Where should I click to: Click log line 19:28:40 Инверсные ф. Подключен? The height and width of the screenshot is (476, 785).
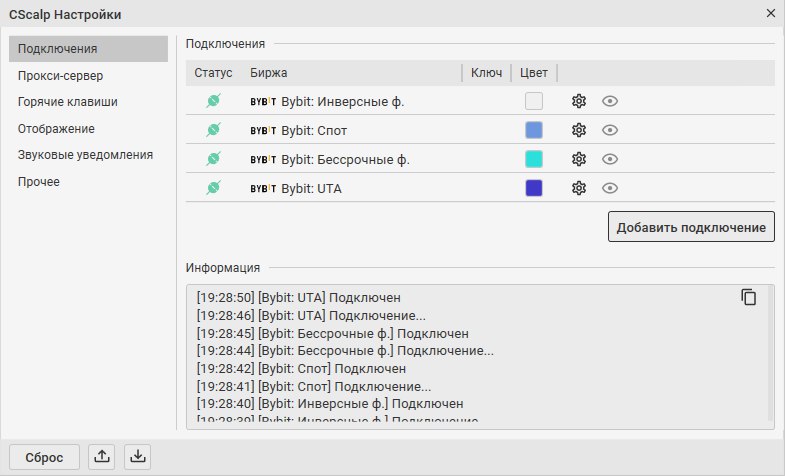pos(330,403)
